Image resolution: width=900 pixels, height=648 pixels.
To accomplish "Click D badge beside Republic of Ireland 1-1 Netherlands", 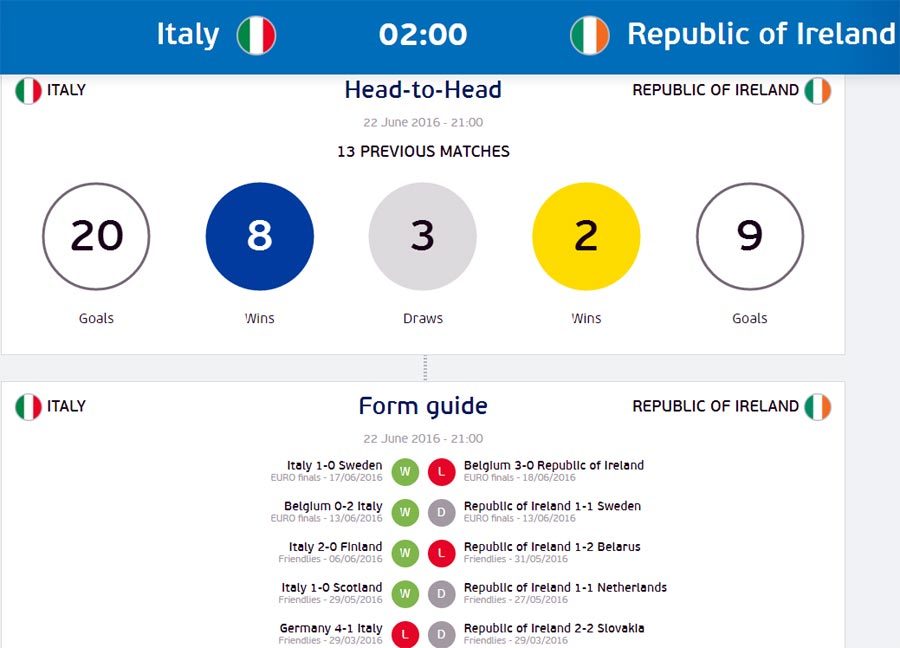I will 441,593.
